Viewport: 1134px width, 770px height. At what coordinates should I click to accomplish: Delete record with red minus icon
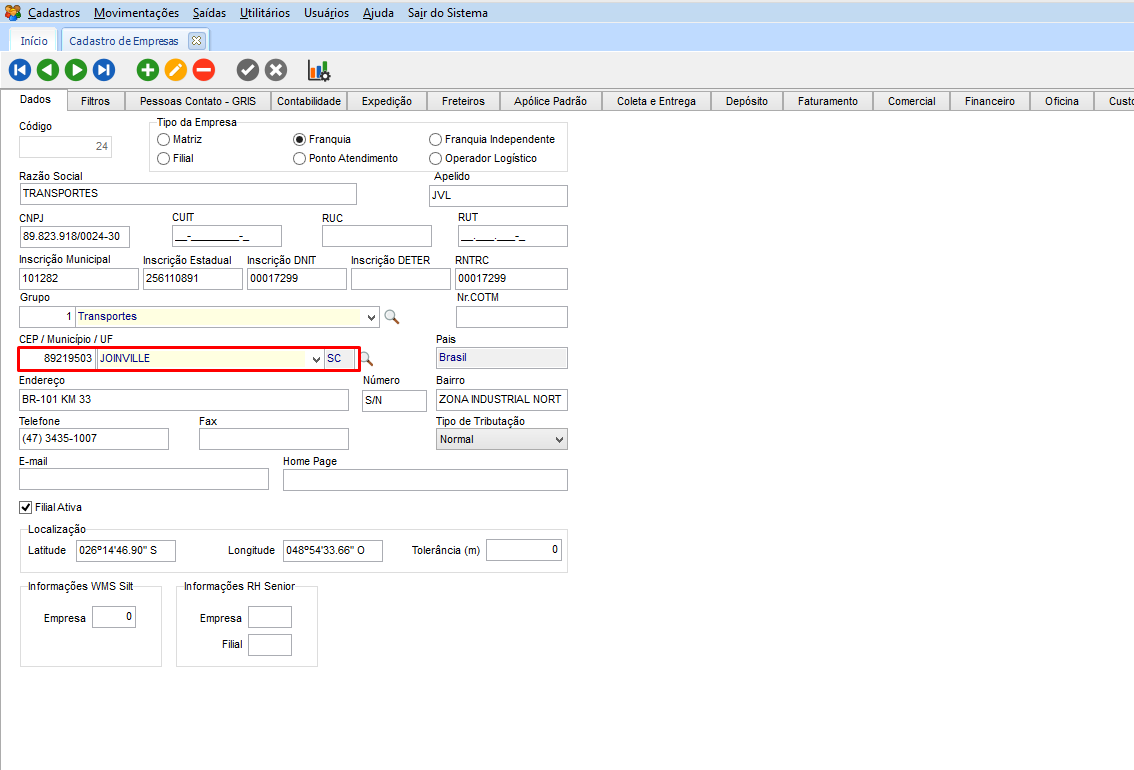(204, 70)
